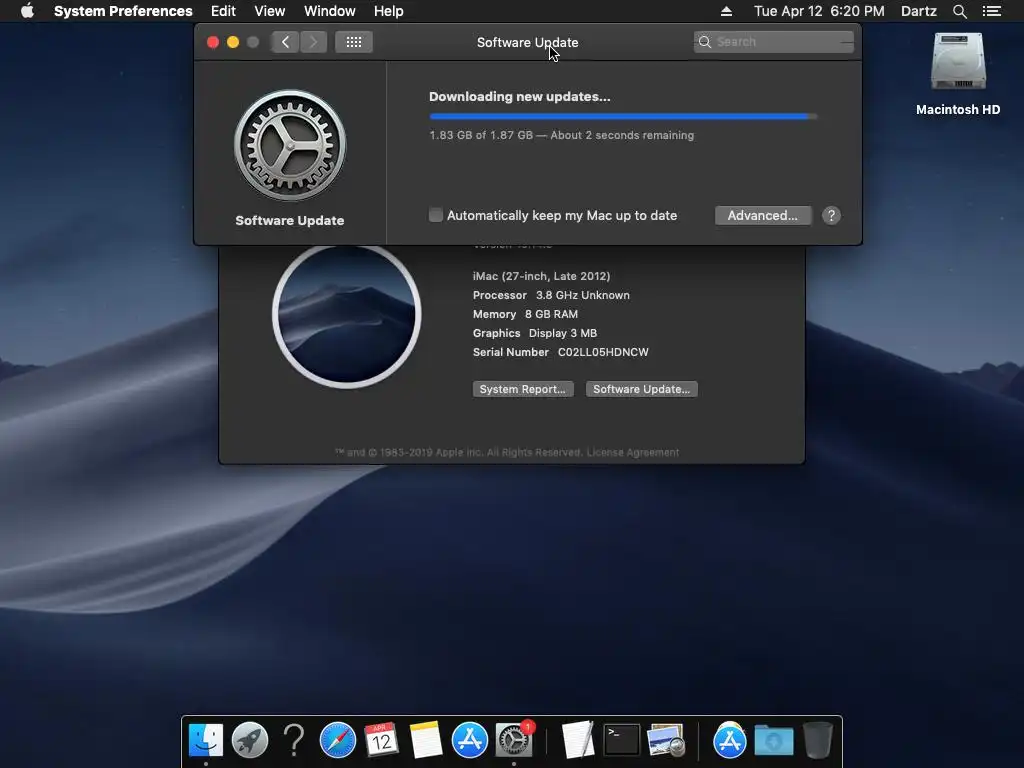
Task: Minimize the Software Update window
Action: click(x=233, y=42)
